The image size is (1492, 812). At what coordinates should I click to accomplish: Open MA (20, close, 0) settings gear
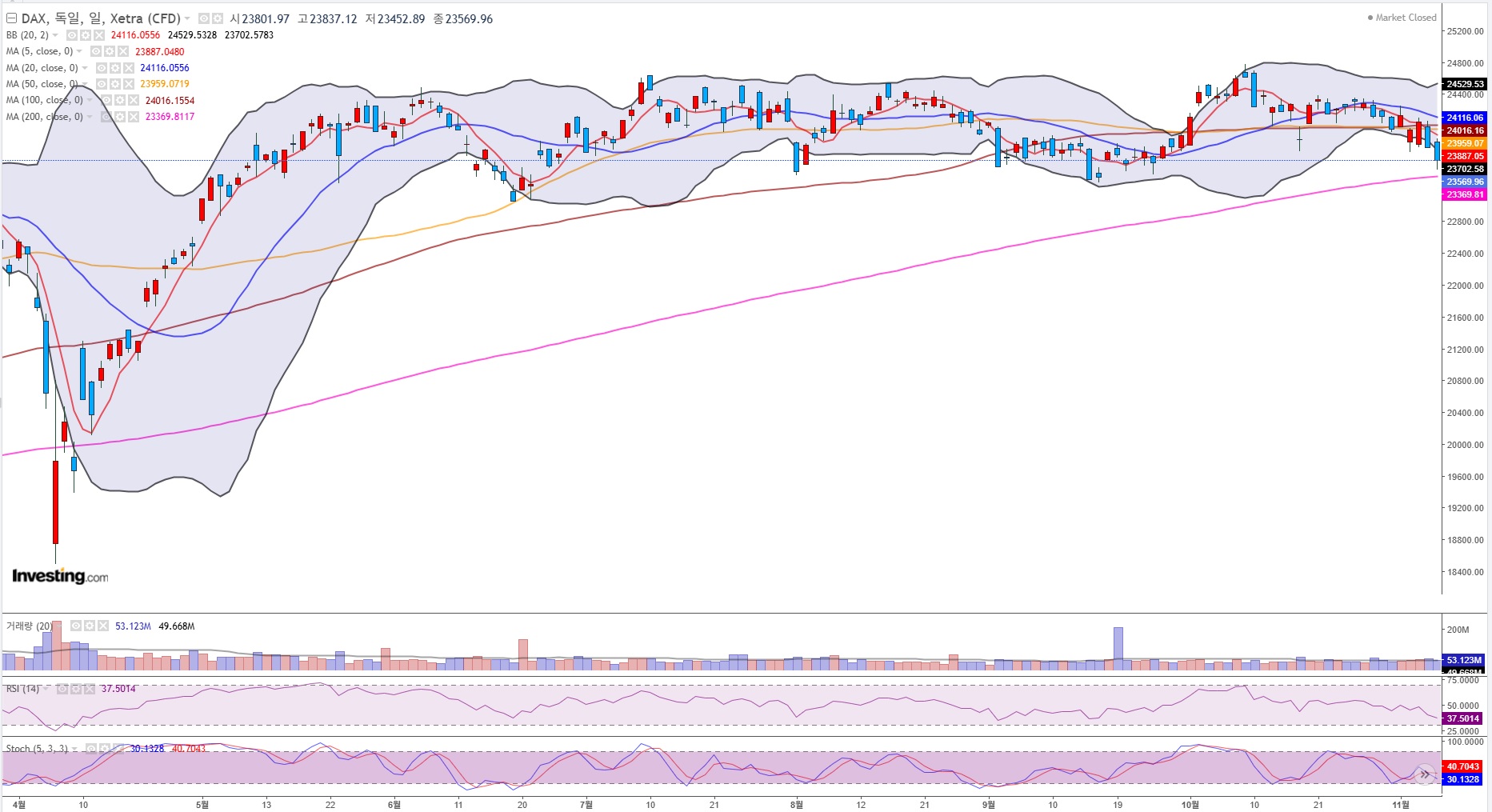tap(114, 68)
